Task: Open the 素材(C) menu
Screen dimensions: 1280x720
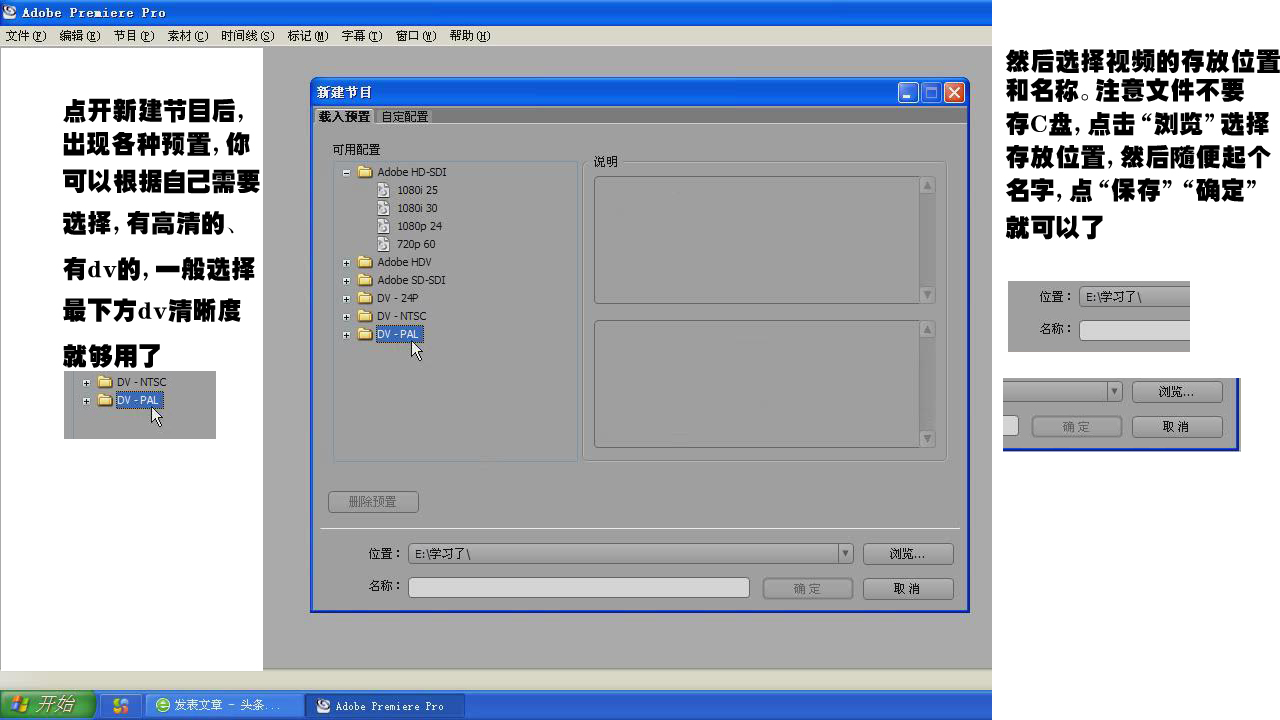Action: (x=188, y=36)
